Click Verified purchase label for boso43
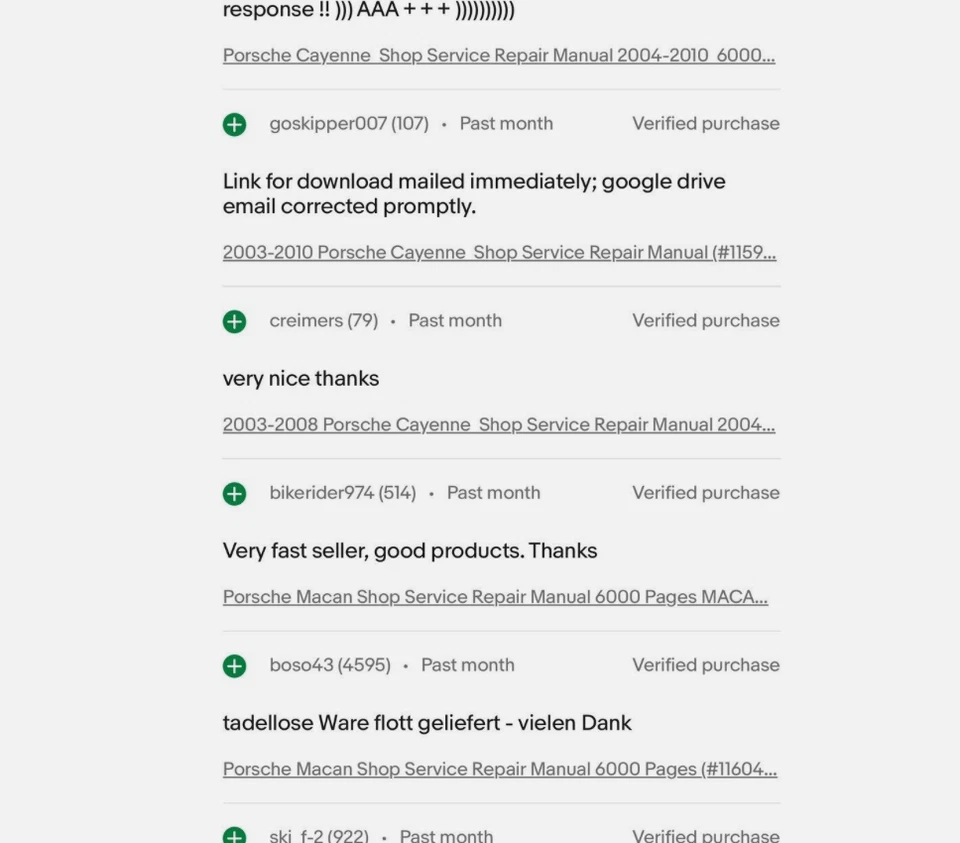 pos(705,665)
